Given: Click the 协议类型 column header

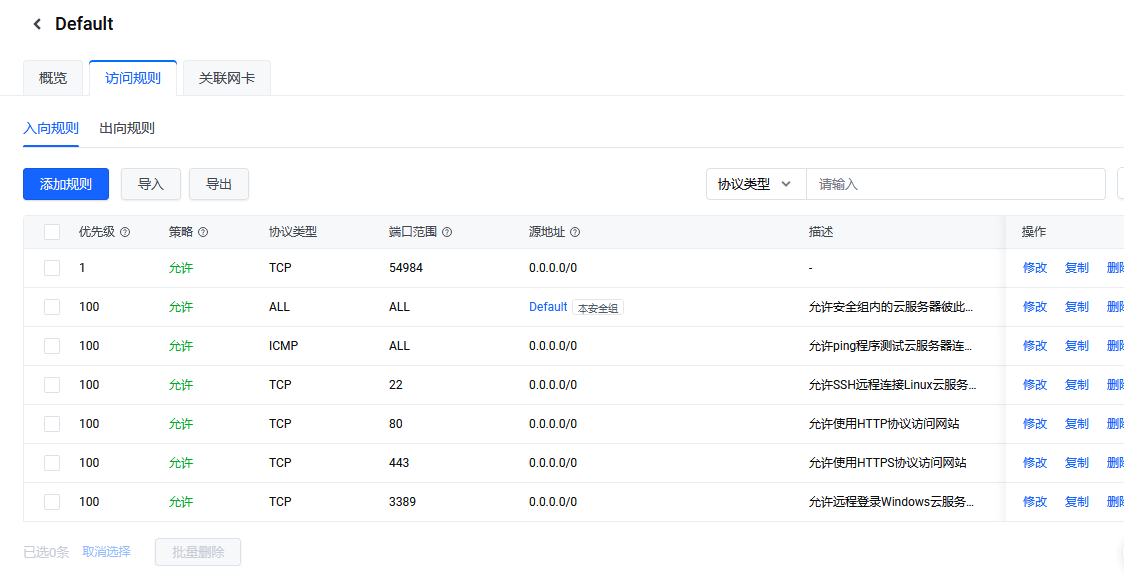Looking at the screenshot, I should pyautogui.click(x=292, y=232).
